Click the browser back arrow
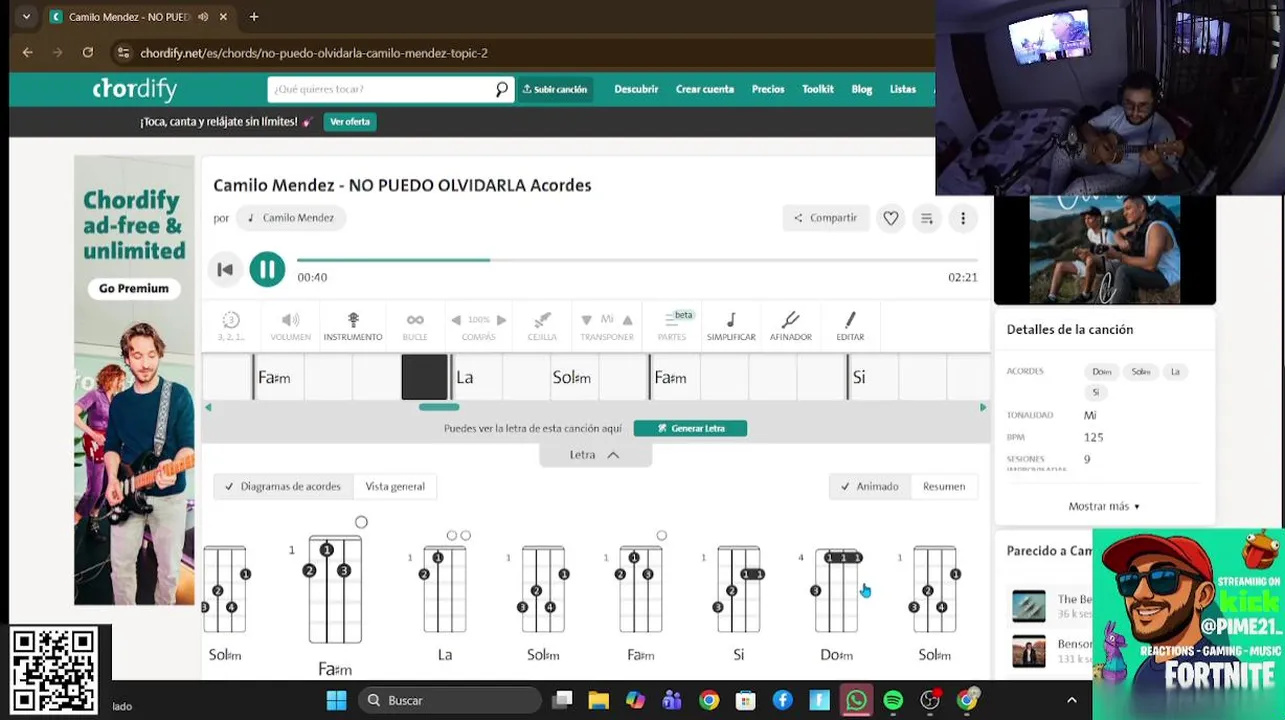This screenshot has width=1285, height=720. [27, 53]
